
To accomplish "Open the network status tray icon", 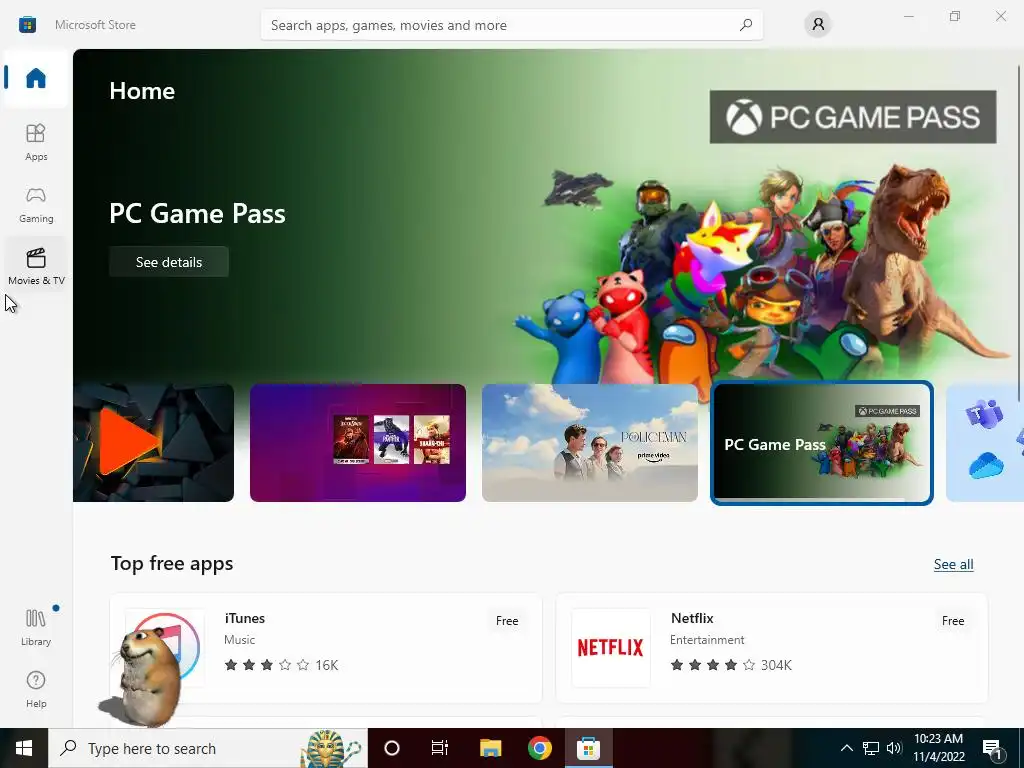I will tap(871, 748).
